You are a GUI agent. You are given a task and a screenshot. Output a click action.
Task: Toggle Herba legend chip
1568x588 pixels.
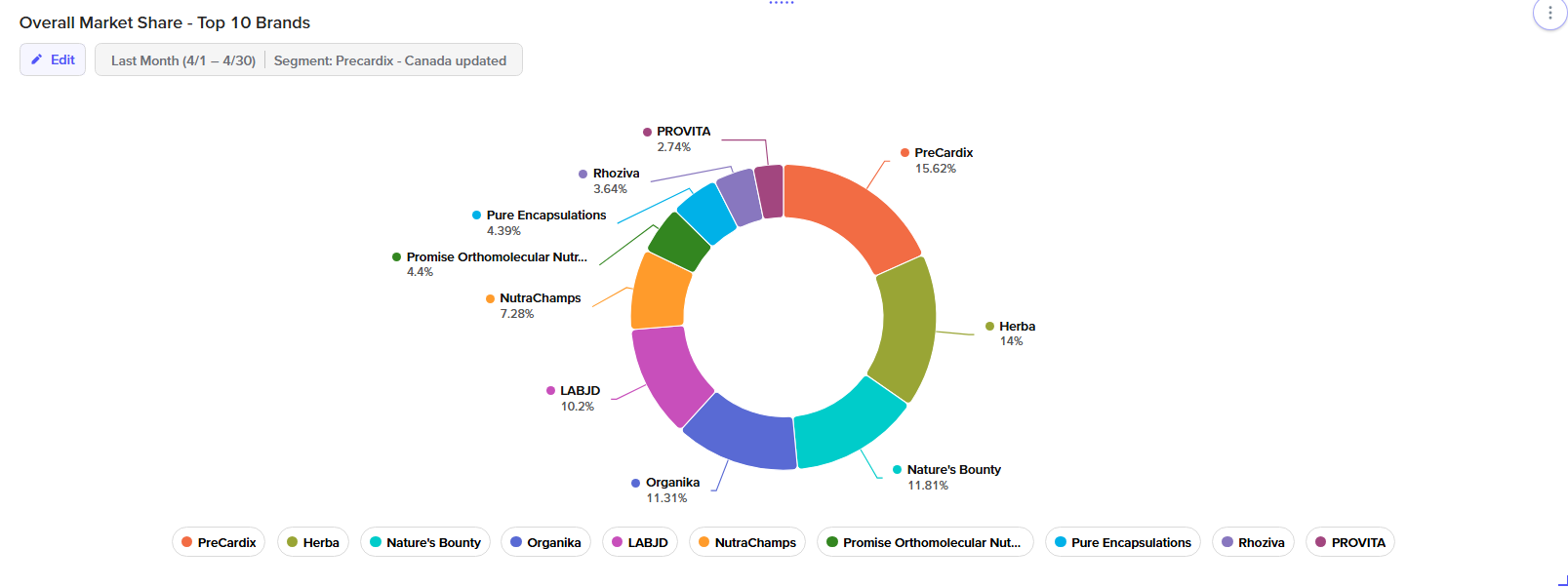(x=312, y=542)
